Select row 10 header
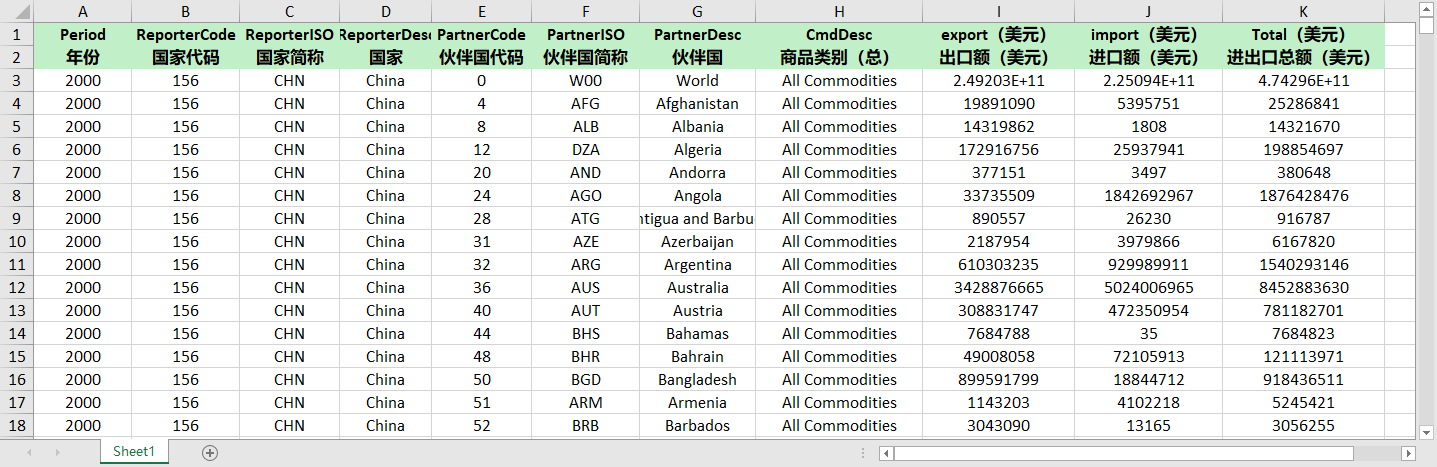 16,241
